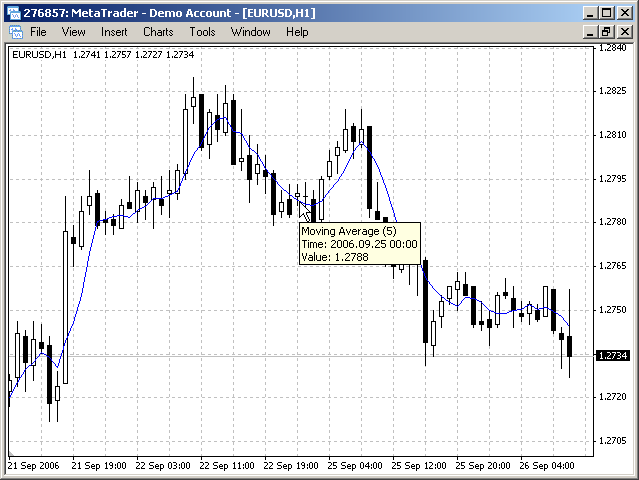Close the MetaTrader application window
Image resolution: width=639 pixels, height=480 pixels.
click(x=625, y=13)
